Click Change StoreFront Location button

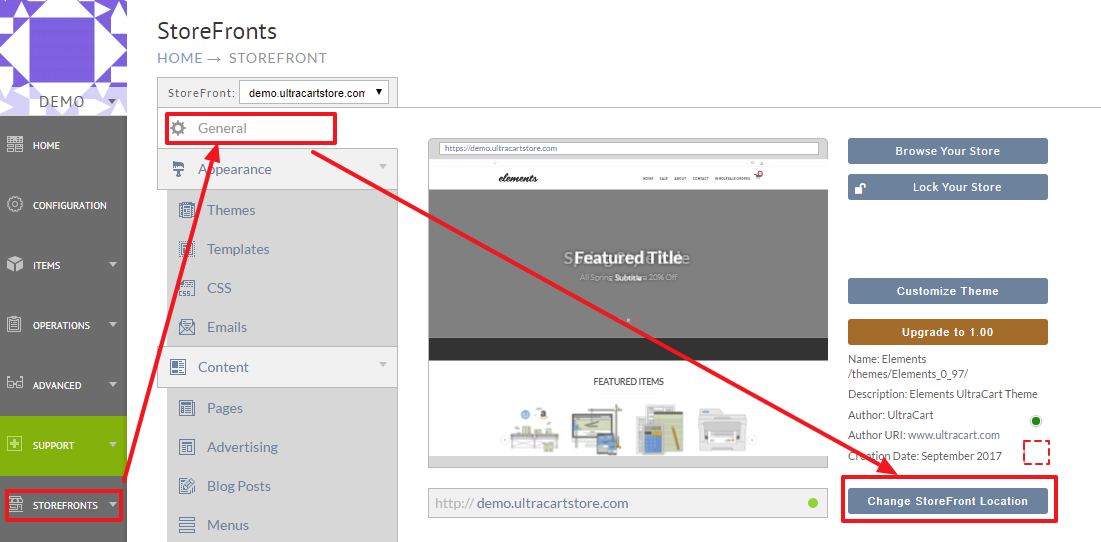tap(947, 501)
